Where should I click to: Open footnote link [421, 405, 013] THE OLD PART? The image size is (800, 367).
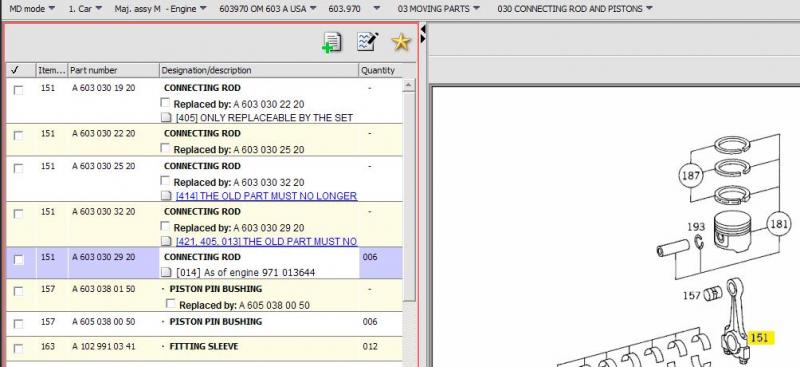(266, 241)
